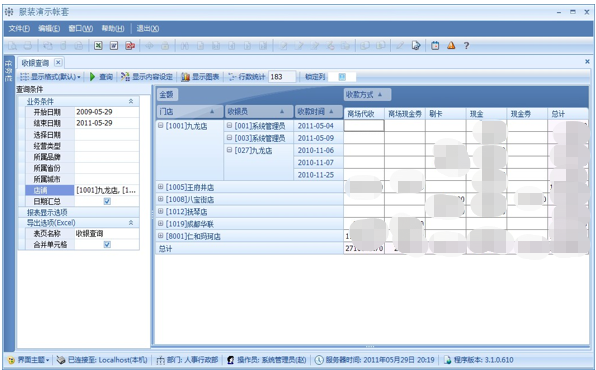Select date cell 2010-11-25

pos(319,175)
